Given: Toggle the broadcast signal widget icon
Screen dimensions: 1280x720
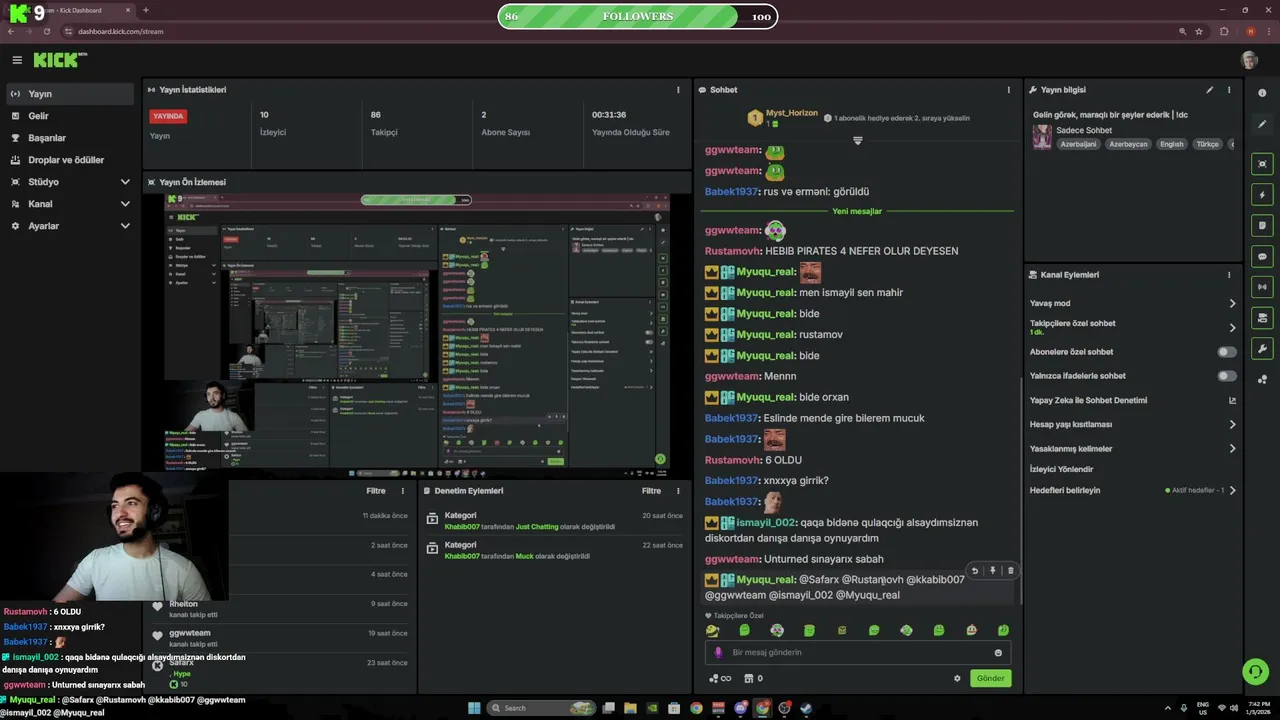Looking at the screenshot, I should (1262, 288).
